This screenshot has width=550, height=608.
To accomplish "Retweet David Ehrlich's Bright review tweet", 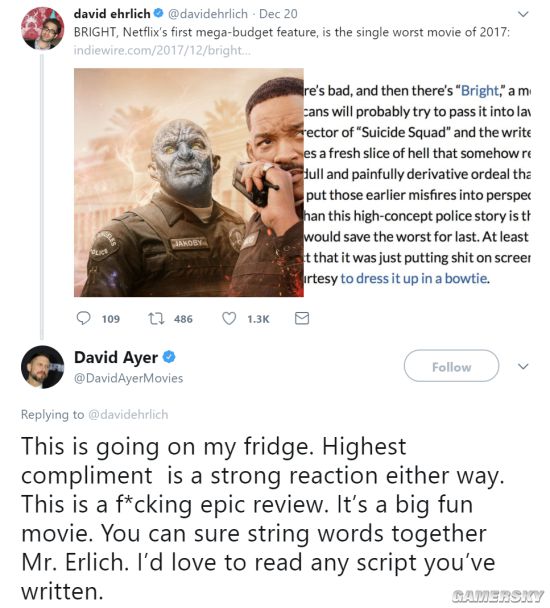I will pos(156,319).
